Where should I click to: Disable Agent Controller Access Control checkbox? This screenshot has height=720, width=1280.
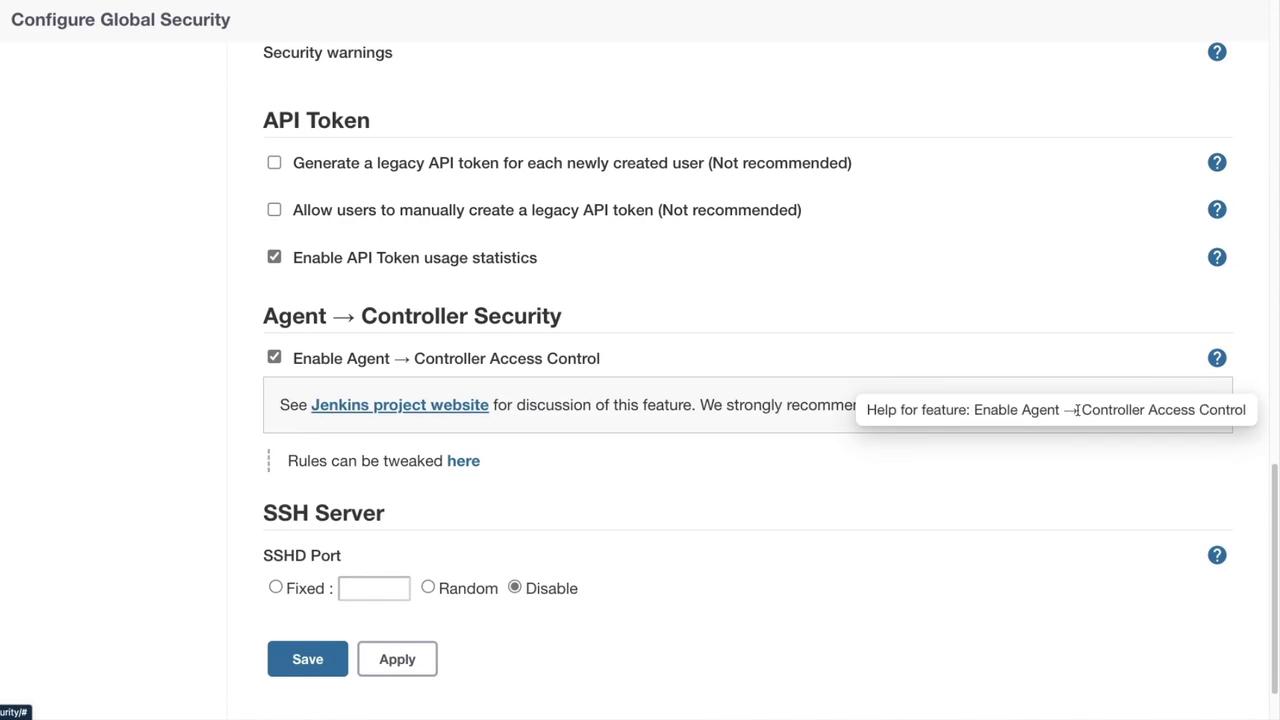click(x=274, y=357)
